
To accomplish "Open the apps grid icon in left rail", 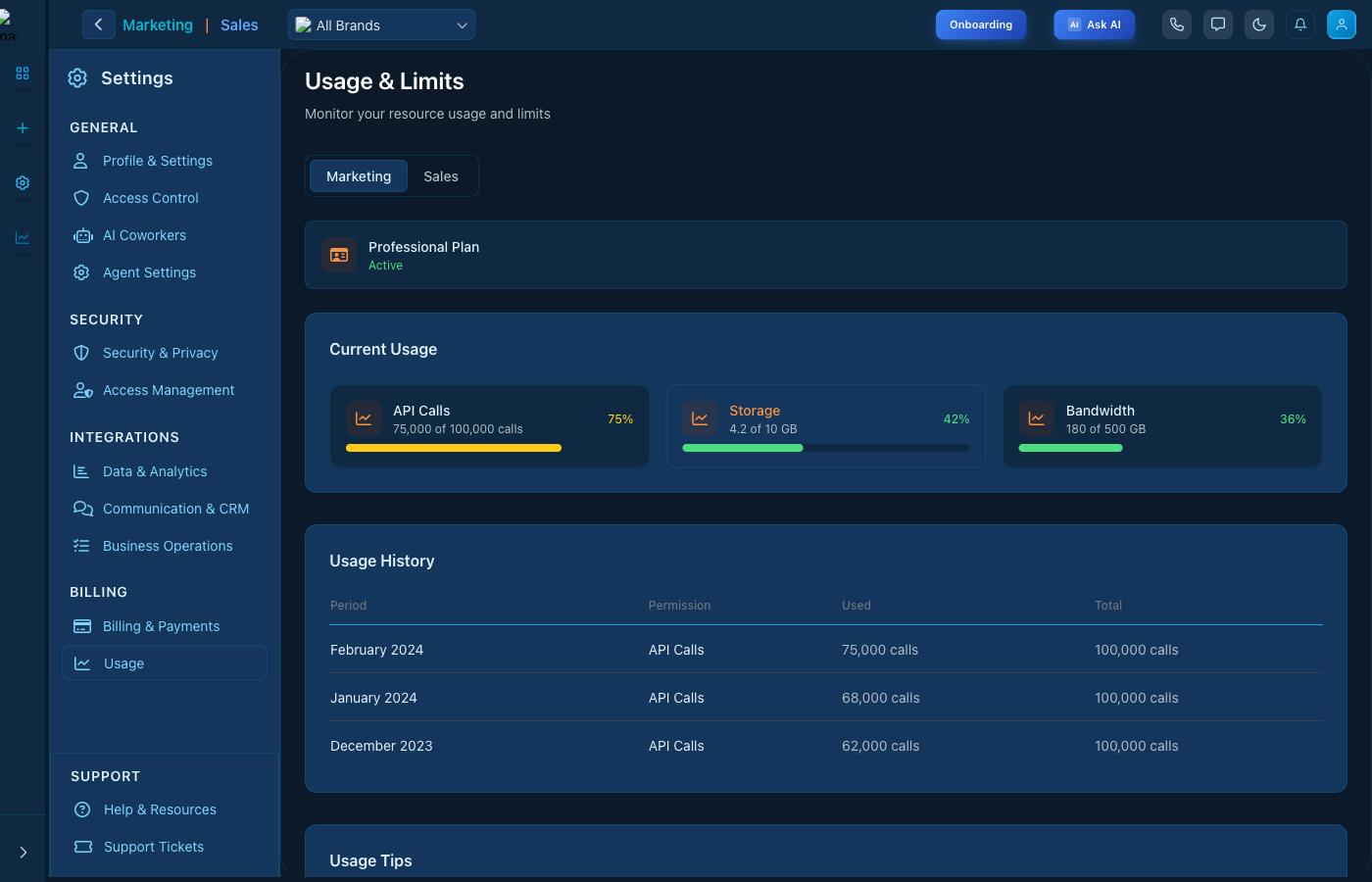I will [x=23, y=73].
